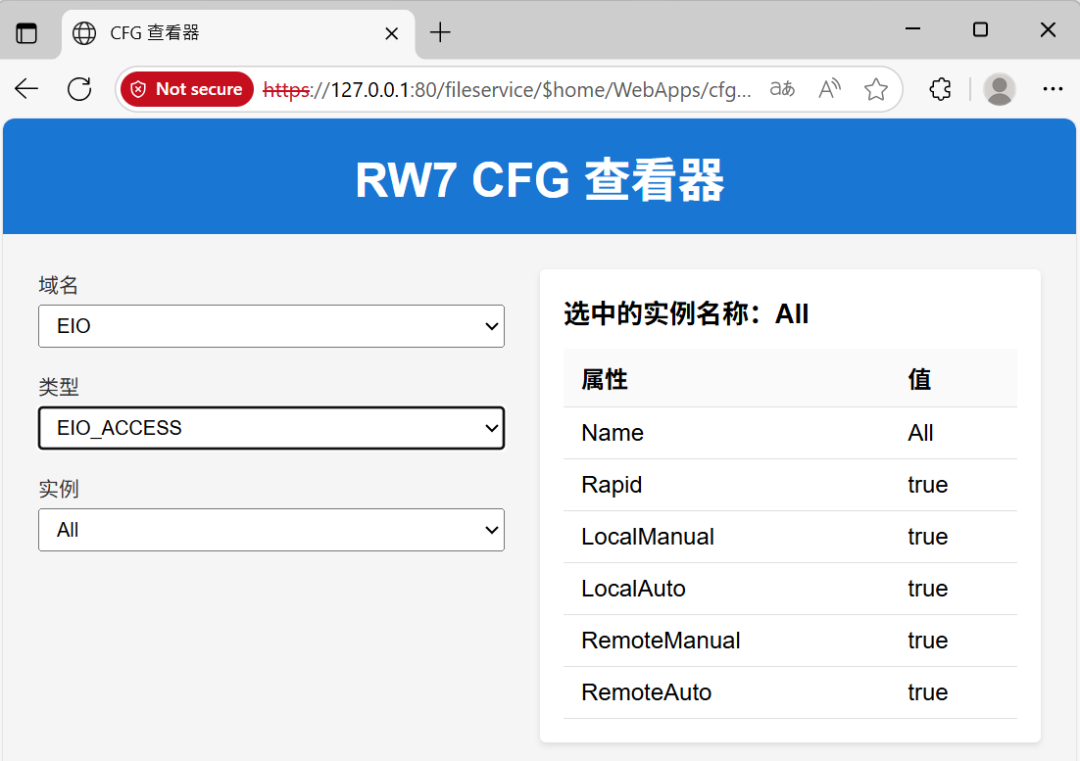Open a new tab with plus icon
Screen dimensions: 1080x761
(439, 32)
